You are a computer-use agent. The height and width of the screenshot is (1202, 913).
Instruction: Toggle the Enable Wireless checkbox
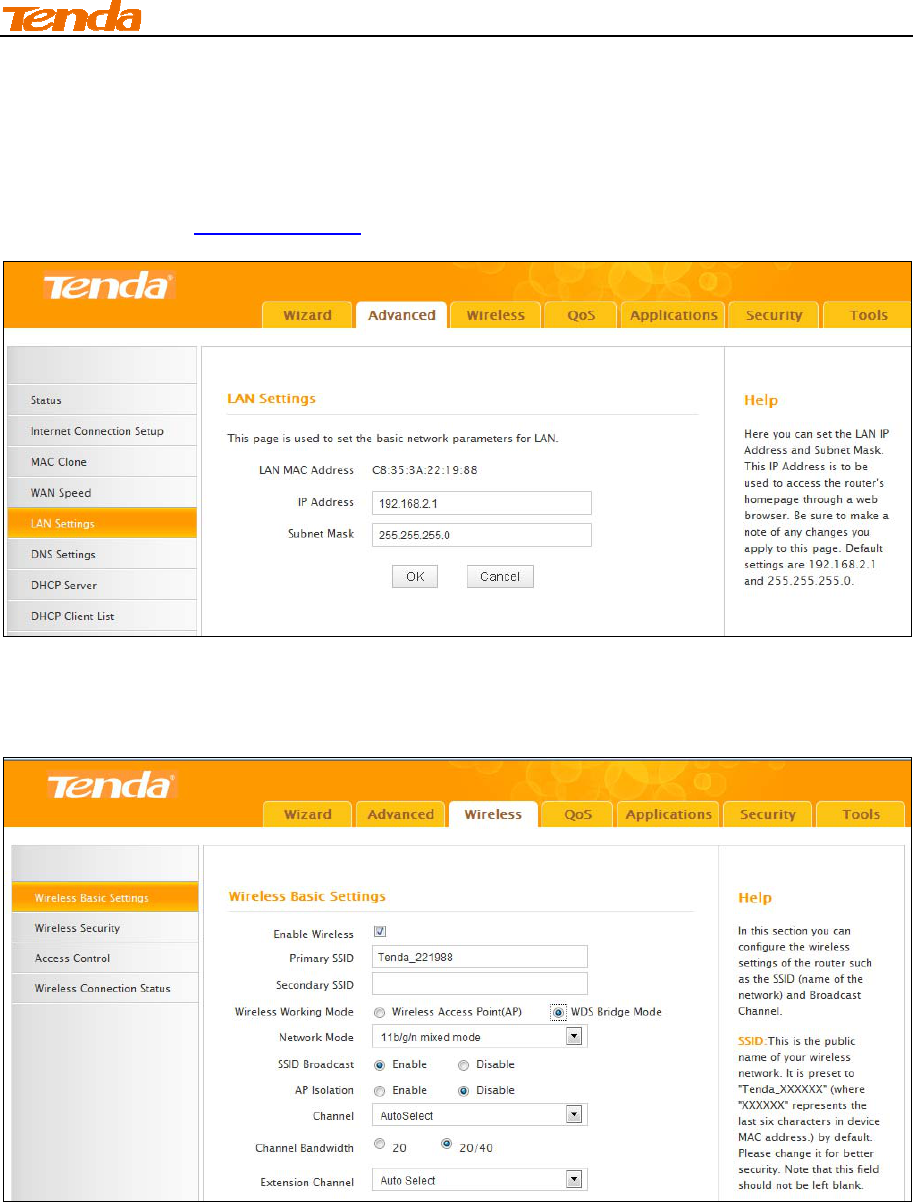point(380,932)
